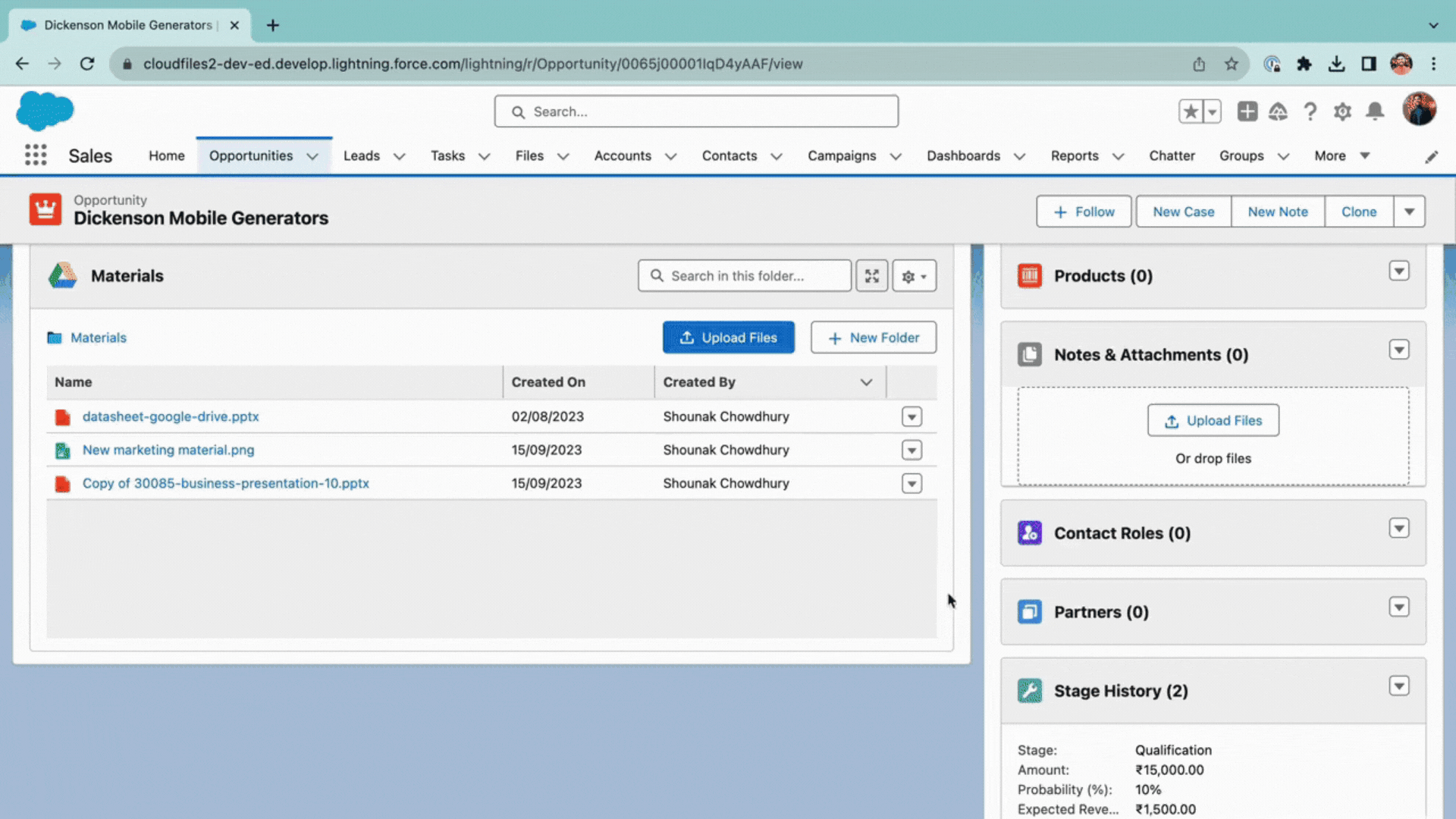The width and height of the screenshot is (1456, 819).
Task: Click dropdown arrow for datasheet-google-drive.pptx
Action: (912, 416)
